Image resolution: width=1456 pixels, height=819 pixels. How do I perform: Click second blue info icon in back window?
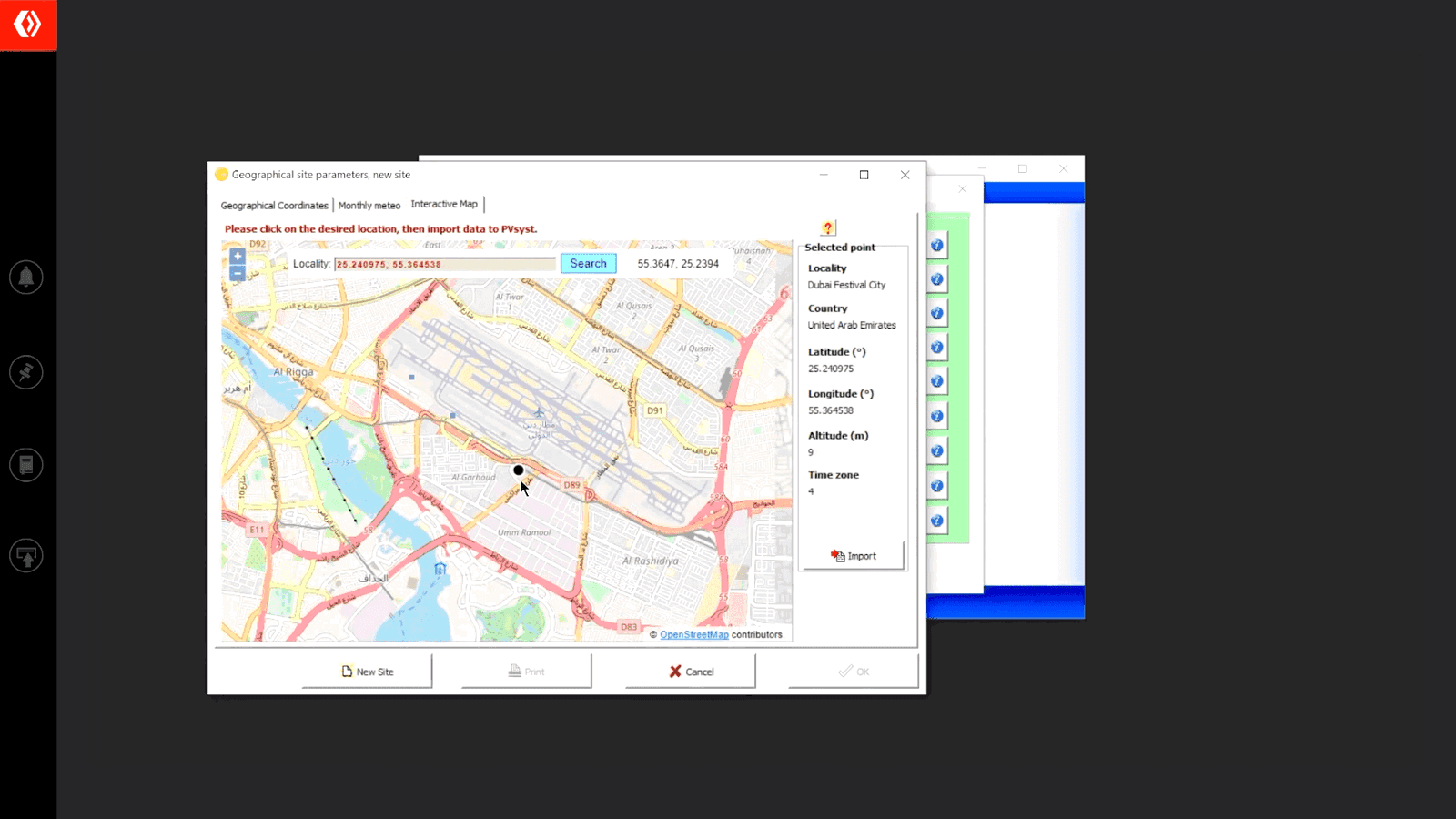pyautogui.click(x=936, y=279)
